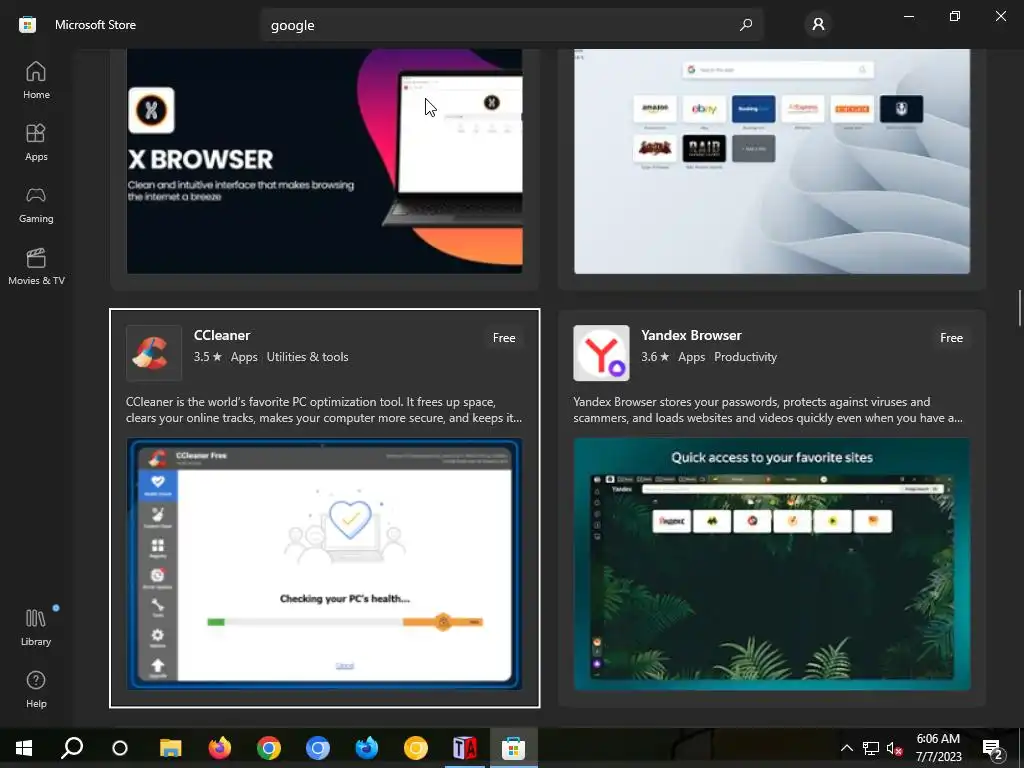
Task: Open the Apps section in sidebar
Action: (x=36, y=142)
